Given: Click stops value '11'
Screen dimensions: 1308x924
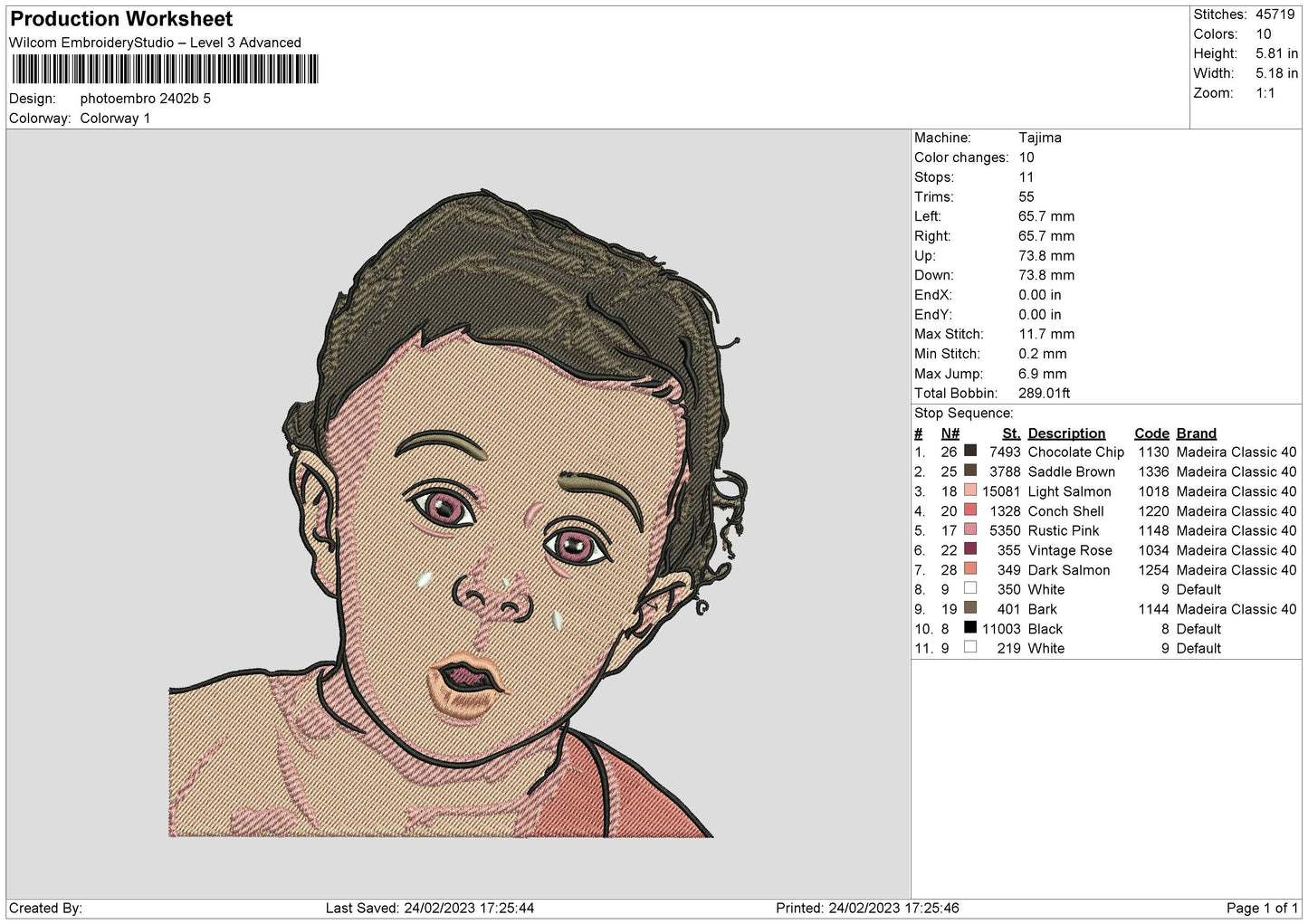Looking at the screenshot, I should click(x=1026, y=177).
